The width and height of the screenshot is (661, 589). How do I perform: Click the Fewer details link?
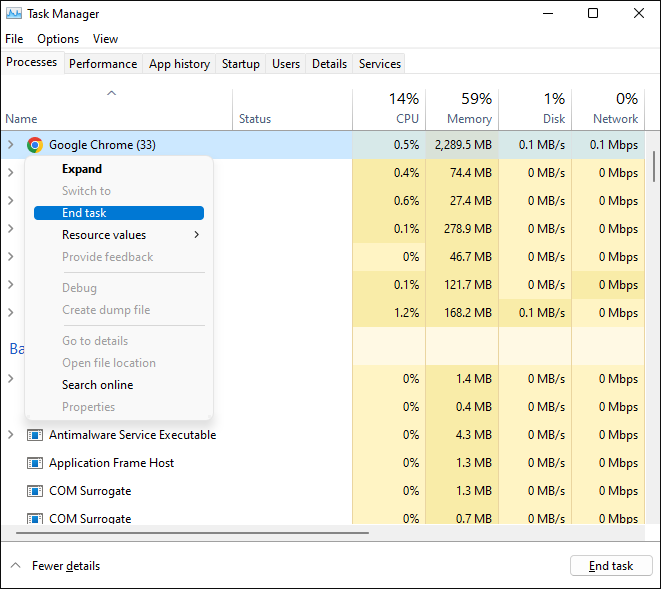(66, 566)
